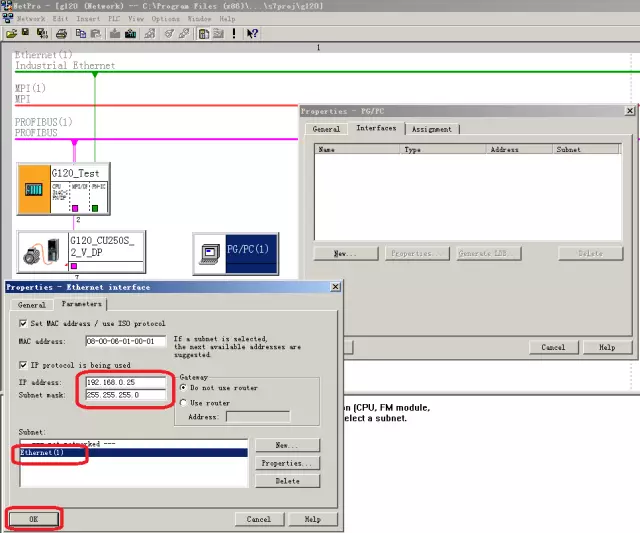The width and height of the screenshot is (640, 533).
Task: Switch to the Assignment tab
Action: [432, 129]
